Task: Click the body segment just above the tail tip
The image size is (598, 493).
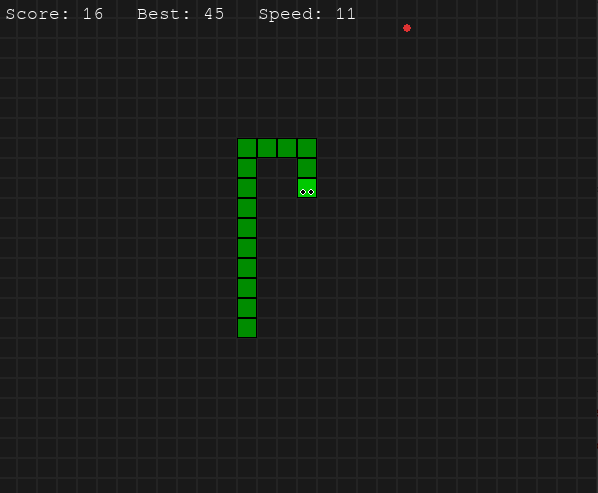Action: [247, 308]
